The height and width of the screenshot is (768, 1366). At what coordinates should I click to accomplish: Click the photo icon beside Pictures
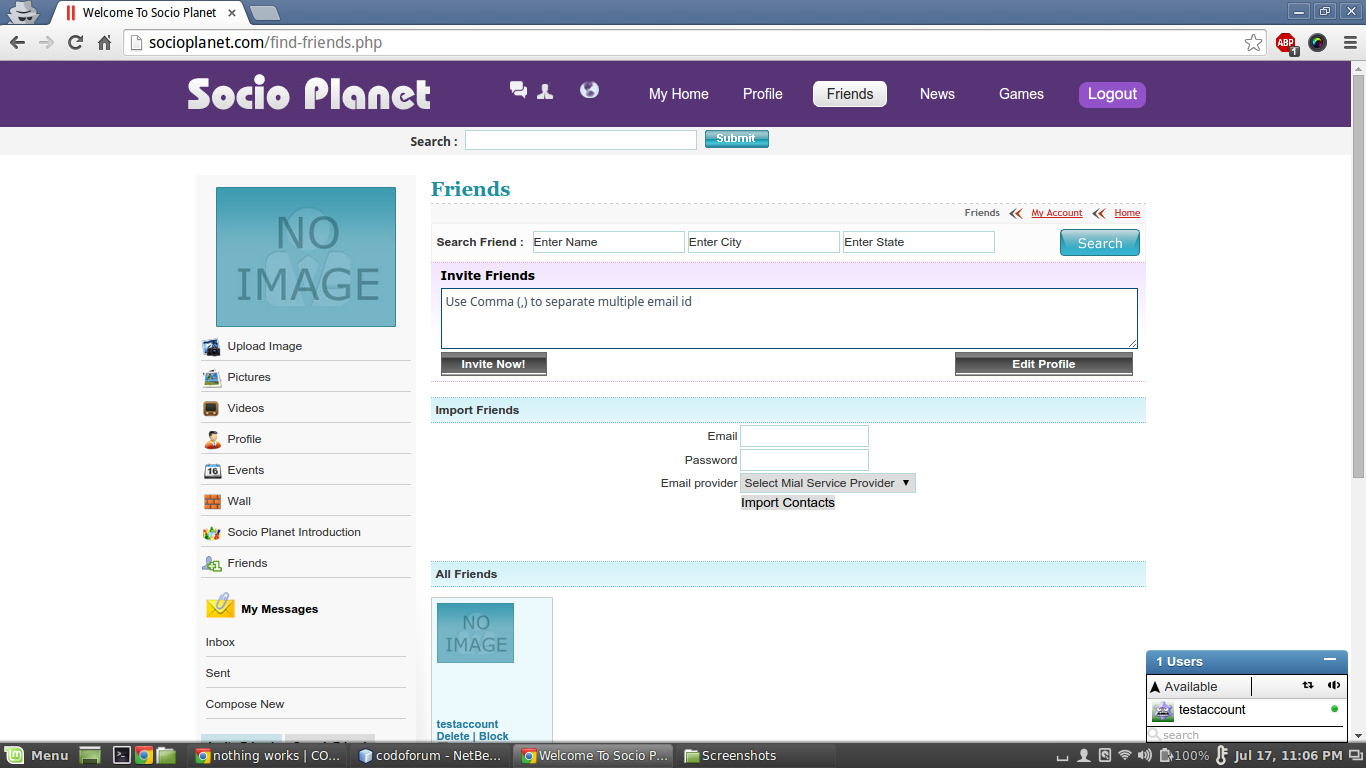(212, 378)
